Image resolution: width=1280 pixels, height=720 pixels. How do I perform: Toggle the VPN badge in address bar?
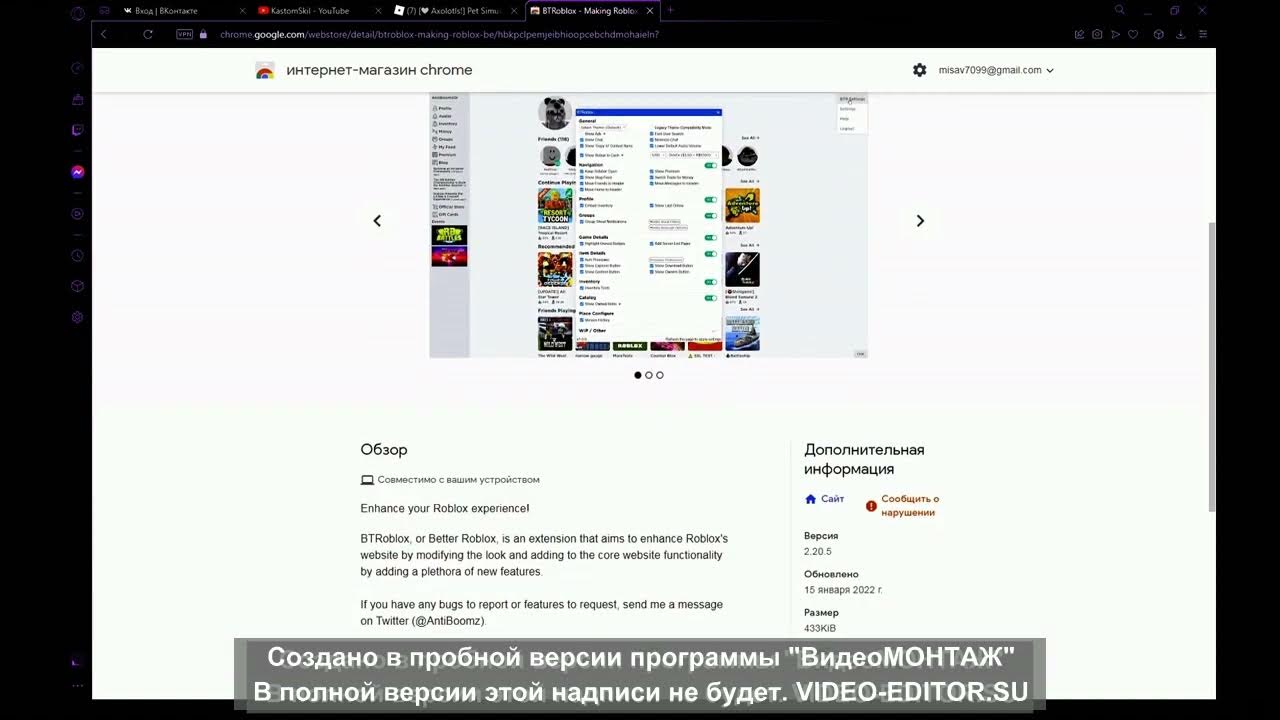184,34
